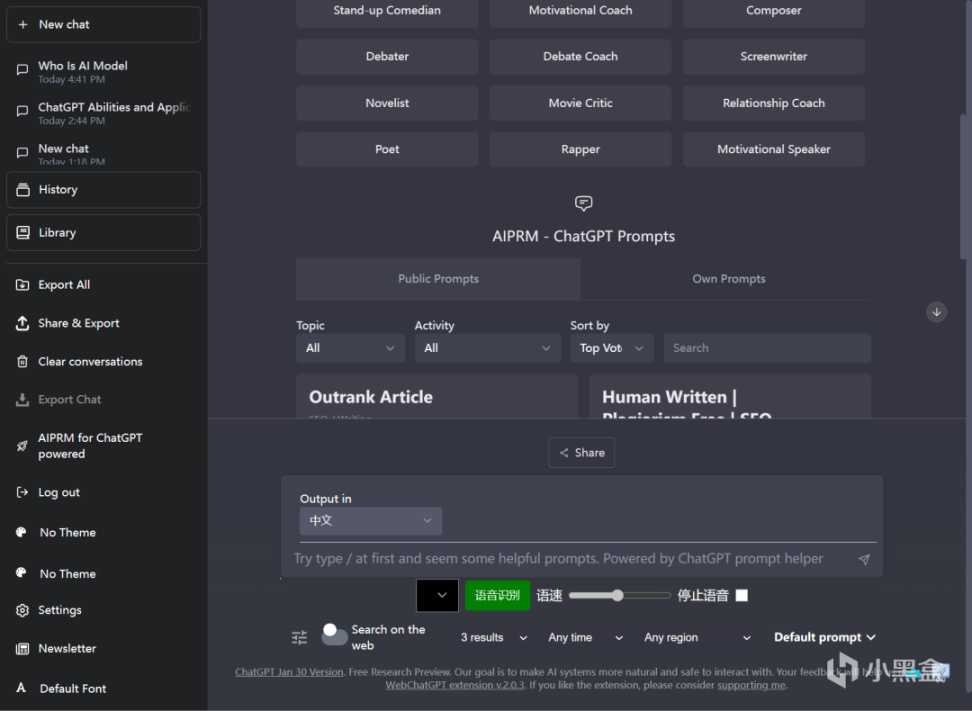The height and width of the screenshot is (711, 972).
Task: Open the Sort by Top Votes dropdown
Action: [x=611, y=348]
